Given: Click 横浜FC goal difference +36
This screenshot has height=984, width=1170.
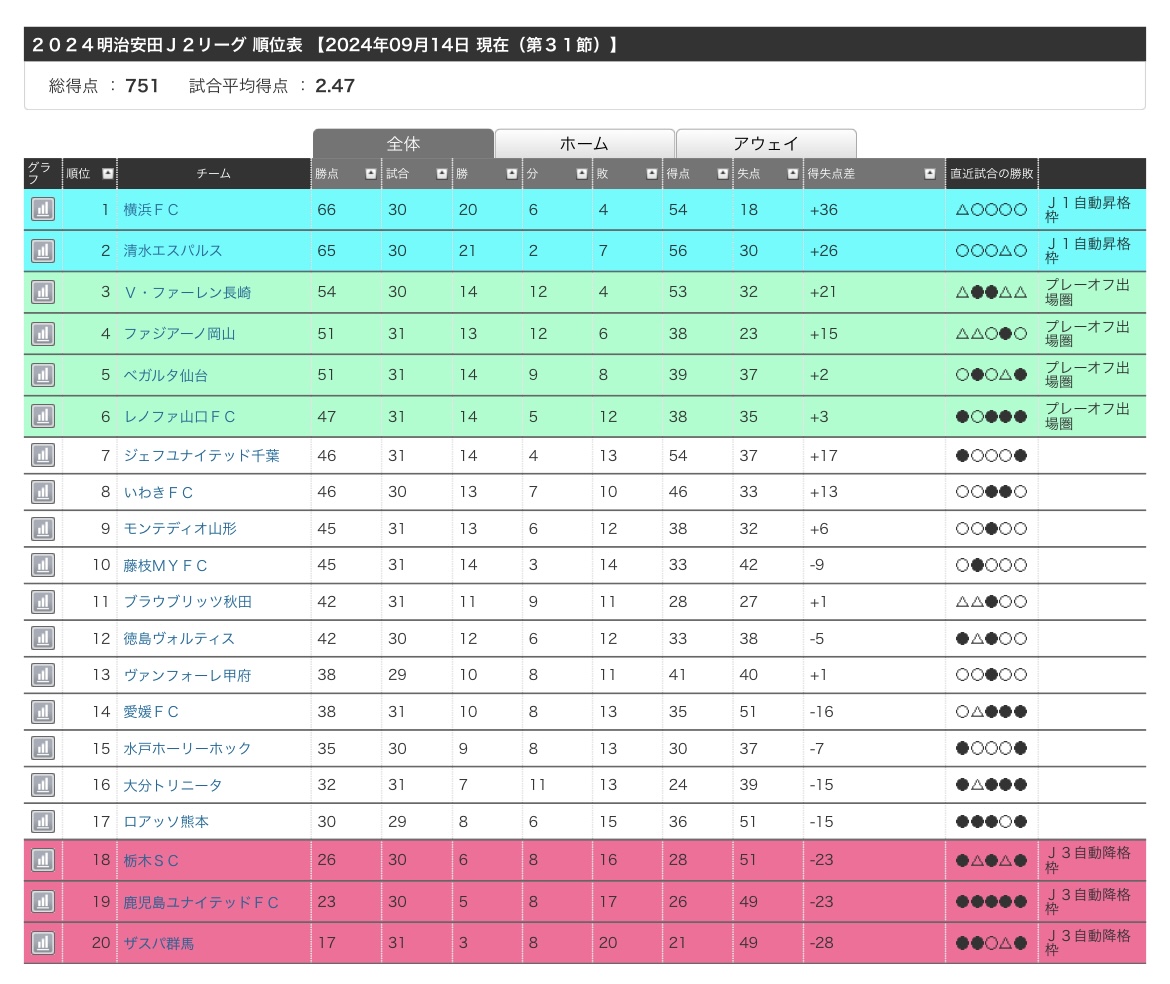Looking at the screenshot, I should pyautogui.click(x=824, y=210).
